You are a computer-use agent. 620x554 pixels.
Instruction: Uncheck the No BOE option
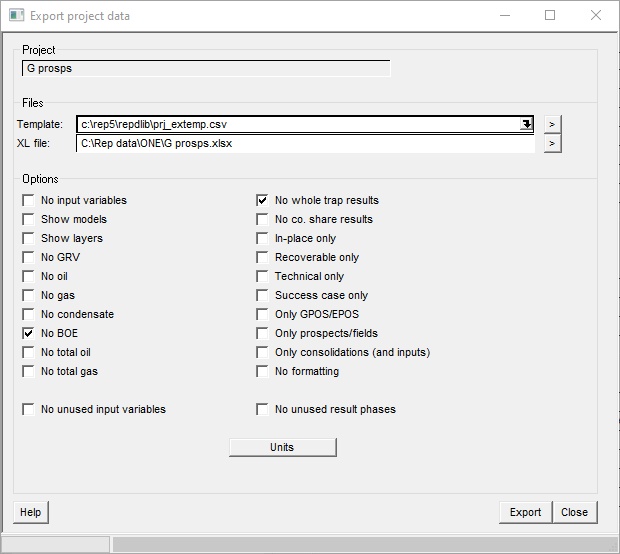(x=29, y=333)
